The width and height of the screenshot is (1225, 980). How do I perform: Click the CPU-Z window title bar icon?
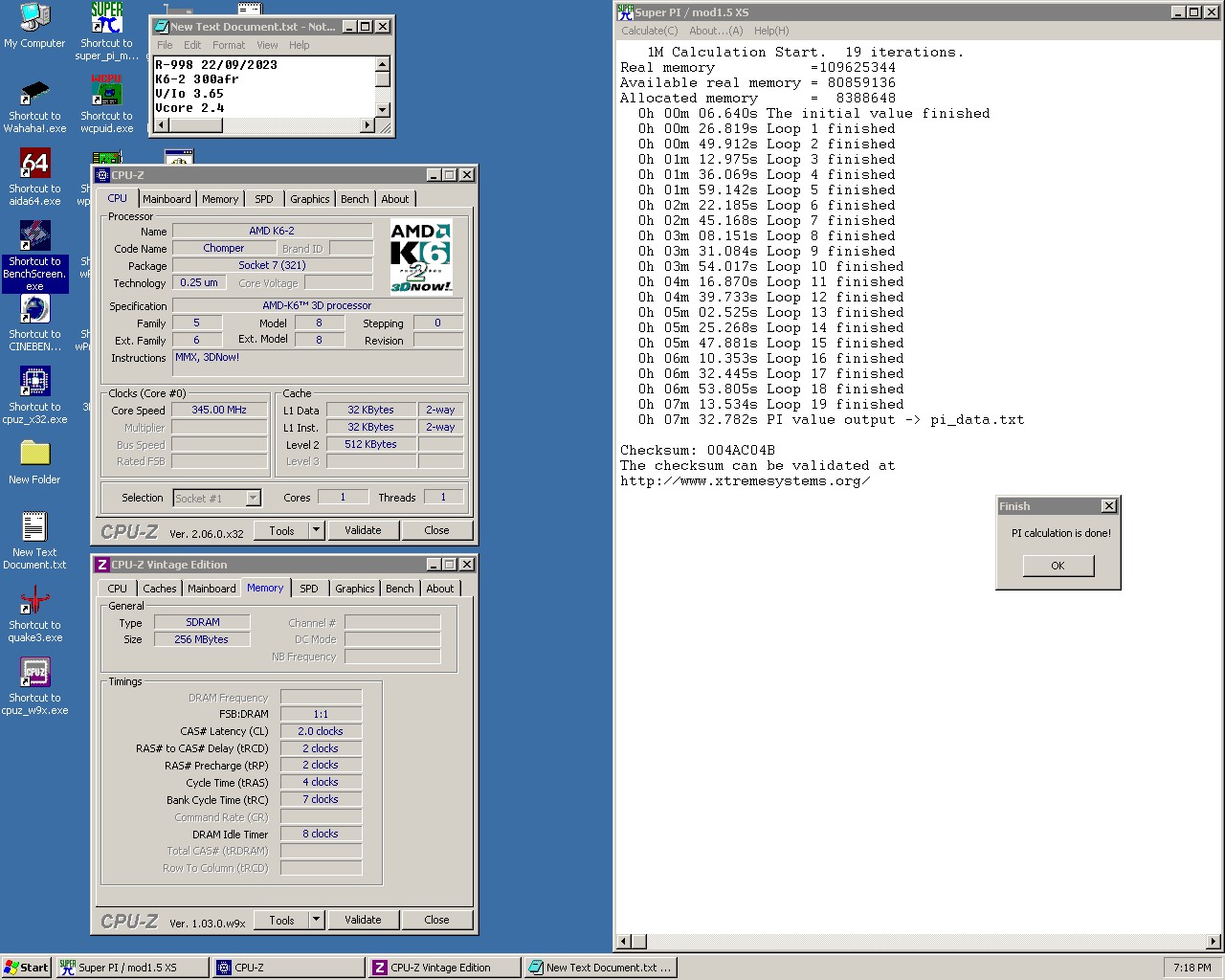pos(102,175)
